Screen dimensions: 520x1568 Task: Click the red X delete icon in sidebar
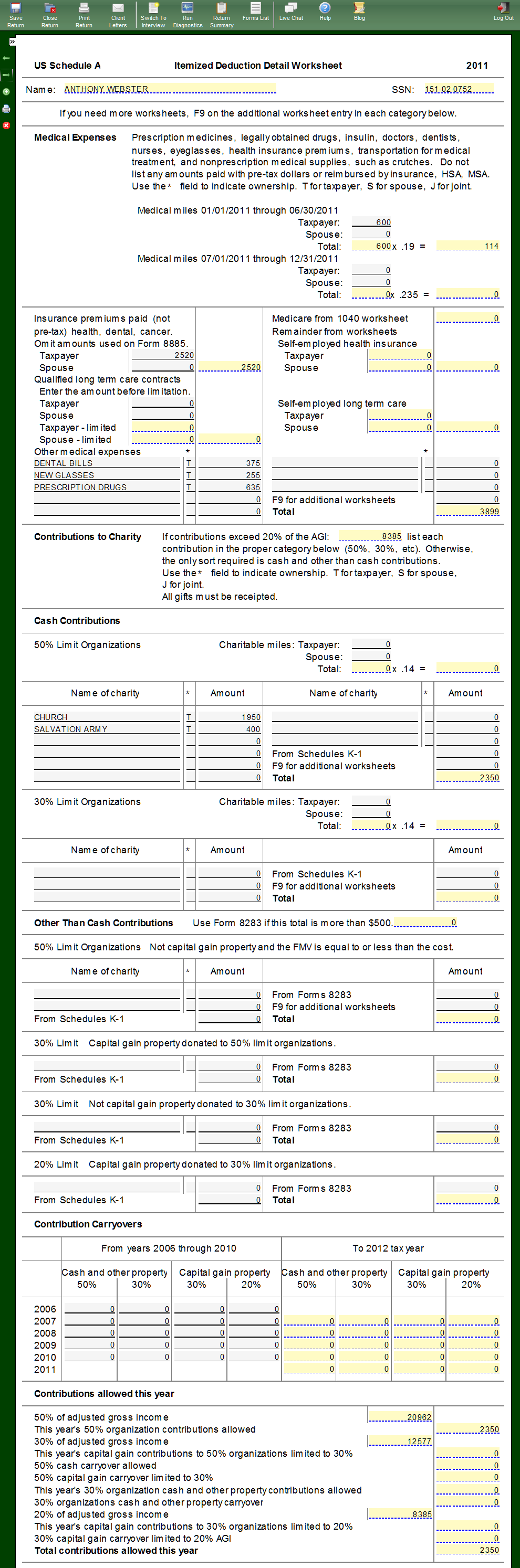click(x=6, y=125)
